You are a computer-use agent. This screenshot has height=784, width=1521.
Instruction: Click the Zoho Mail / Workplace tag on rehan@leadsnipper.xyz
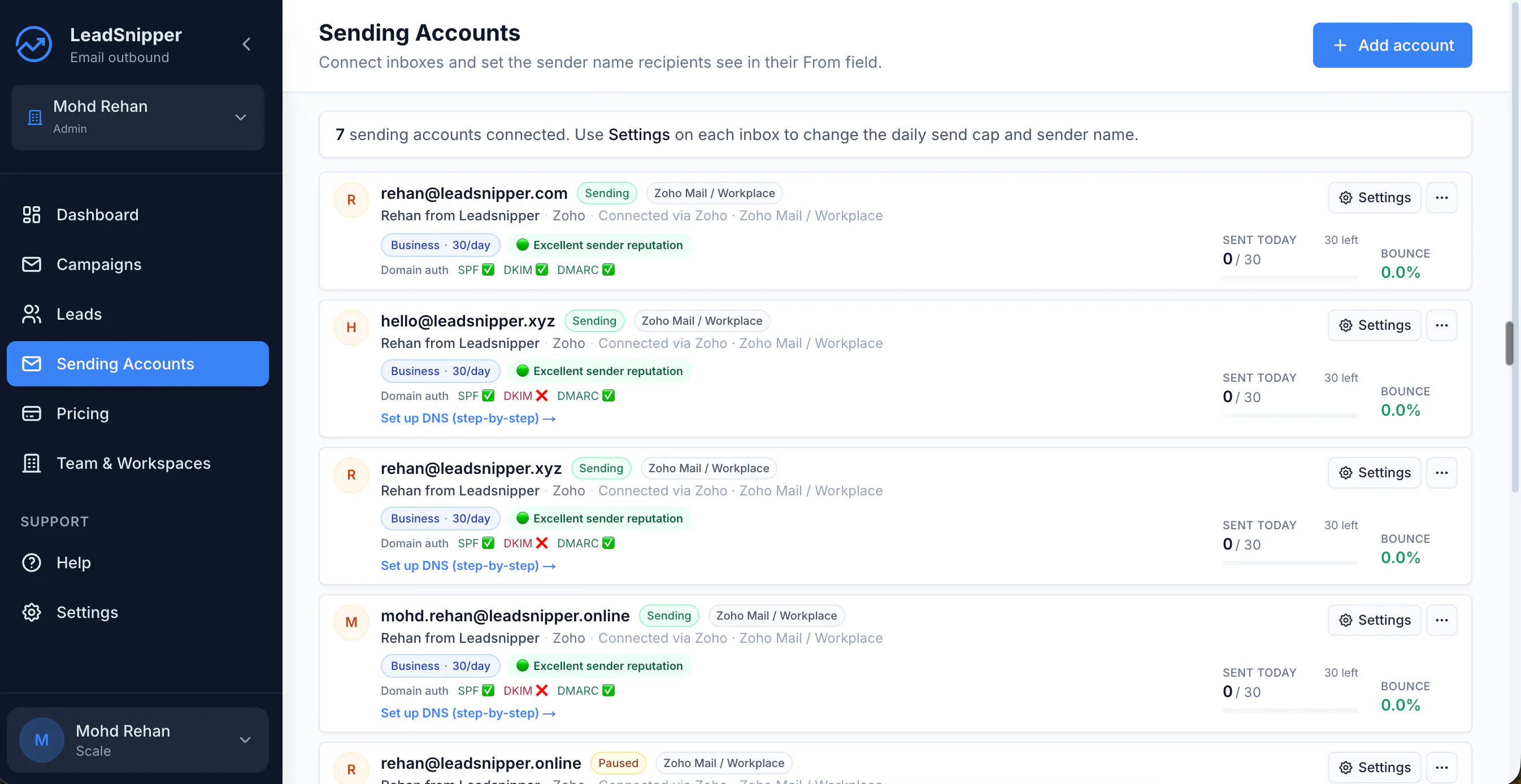[x=709, y=468]
